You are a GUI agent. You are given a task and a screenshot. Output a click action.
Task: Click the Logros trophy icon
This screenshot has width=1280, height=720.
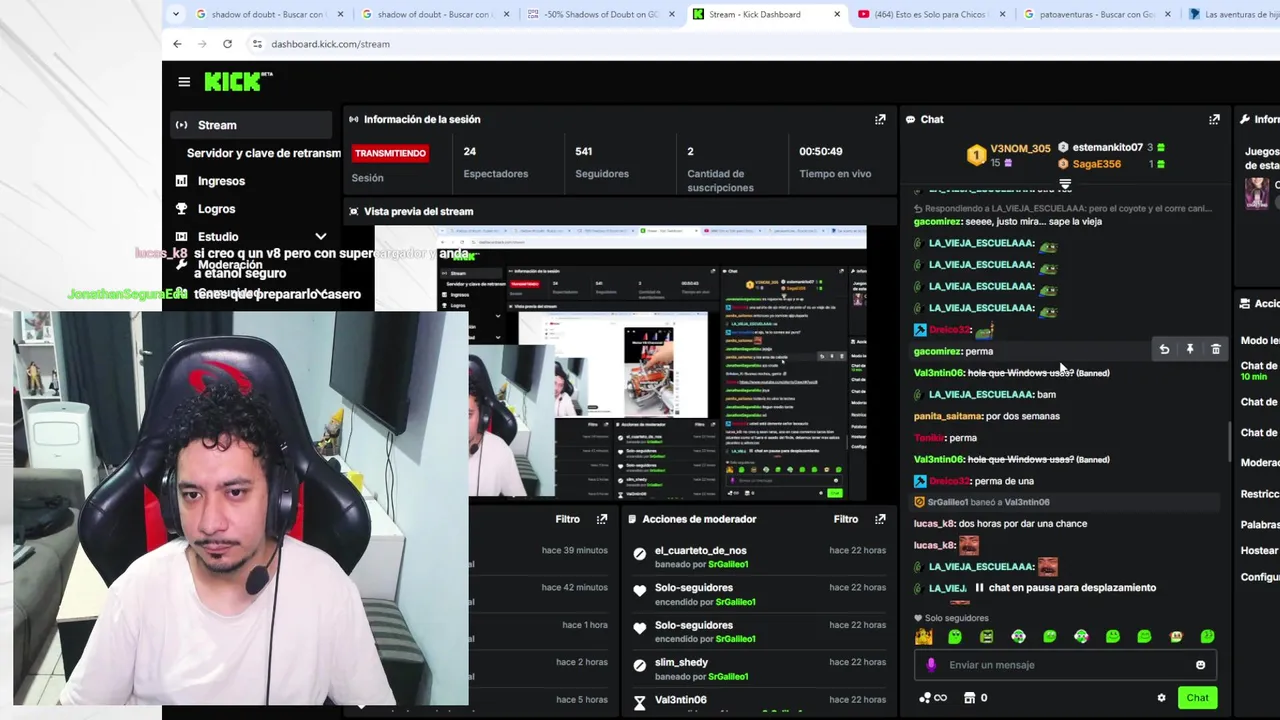pyautogui.click(x=181, y=209)
